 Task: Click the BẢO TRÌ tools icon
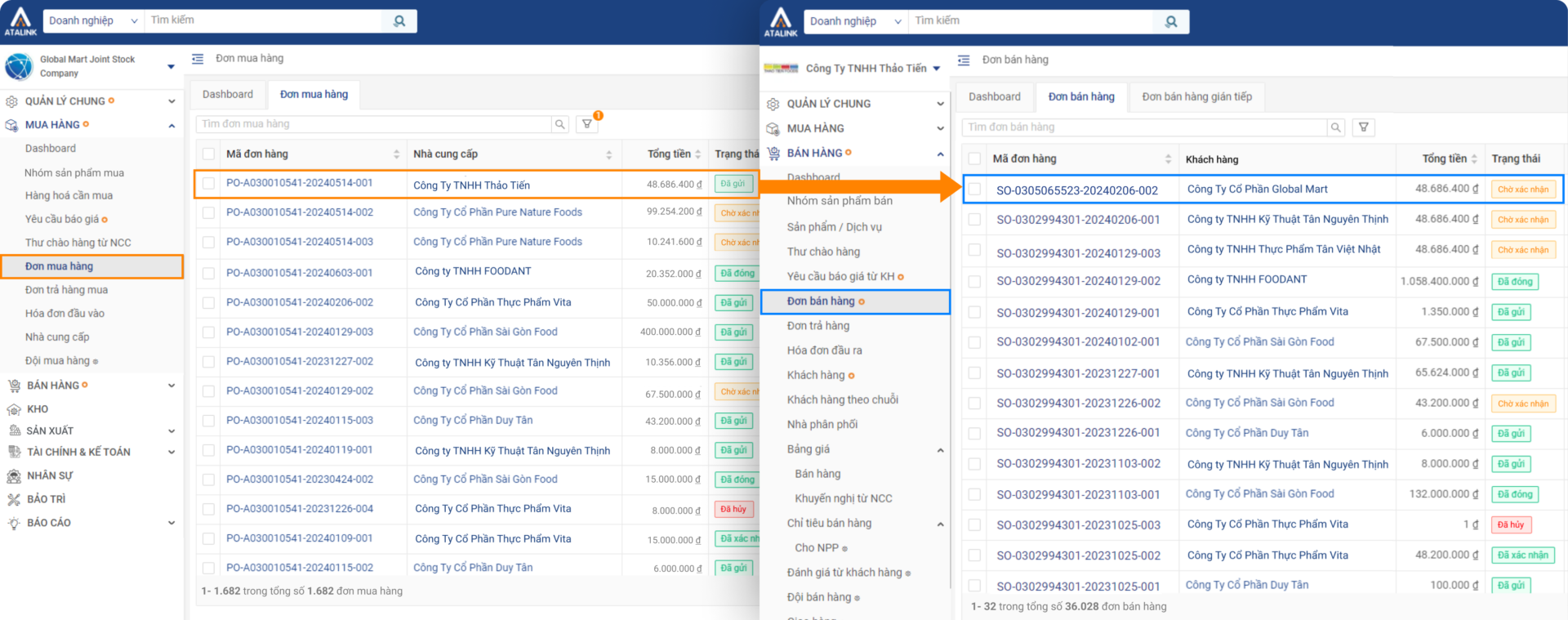click(14, 499)
